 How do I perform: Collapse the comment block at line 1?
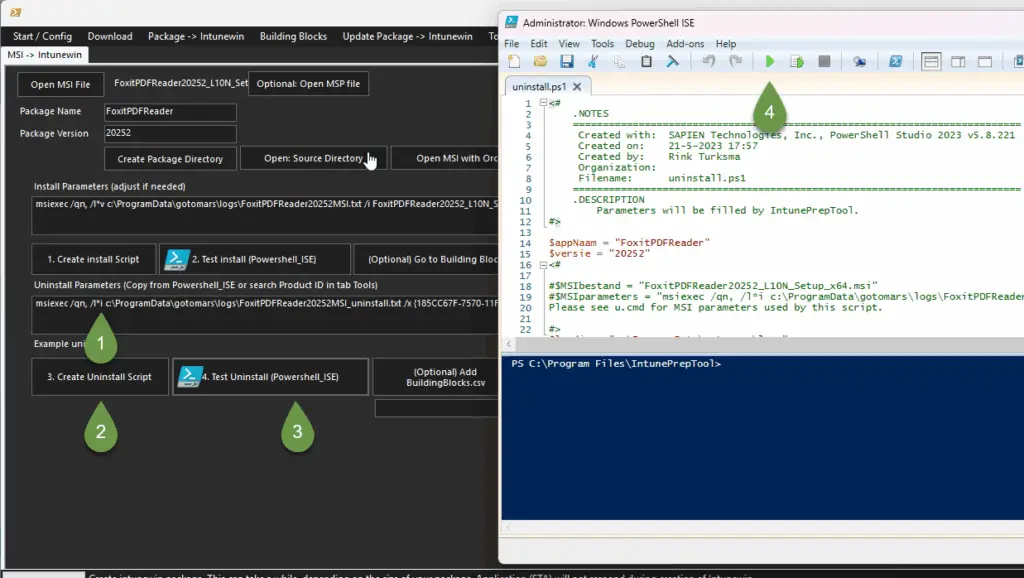(x=541, y=103)
